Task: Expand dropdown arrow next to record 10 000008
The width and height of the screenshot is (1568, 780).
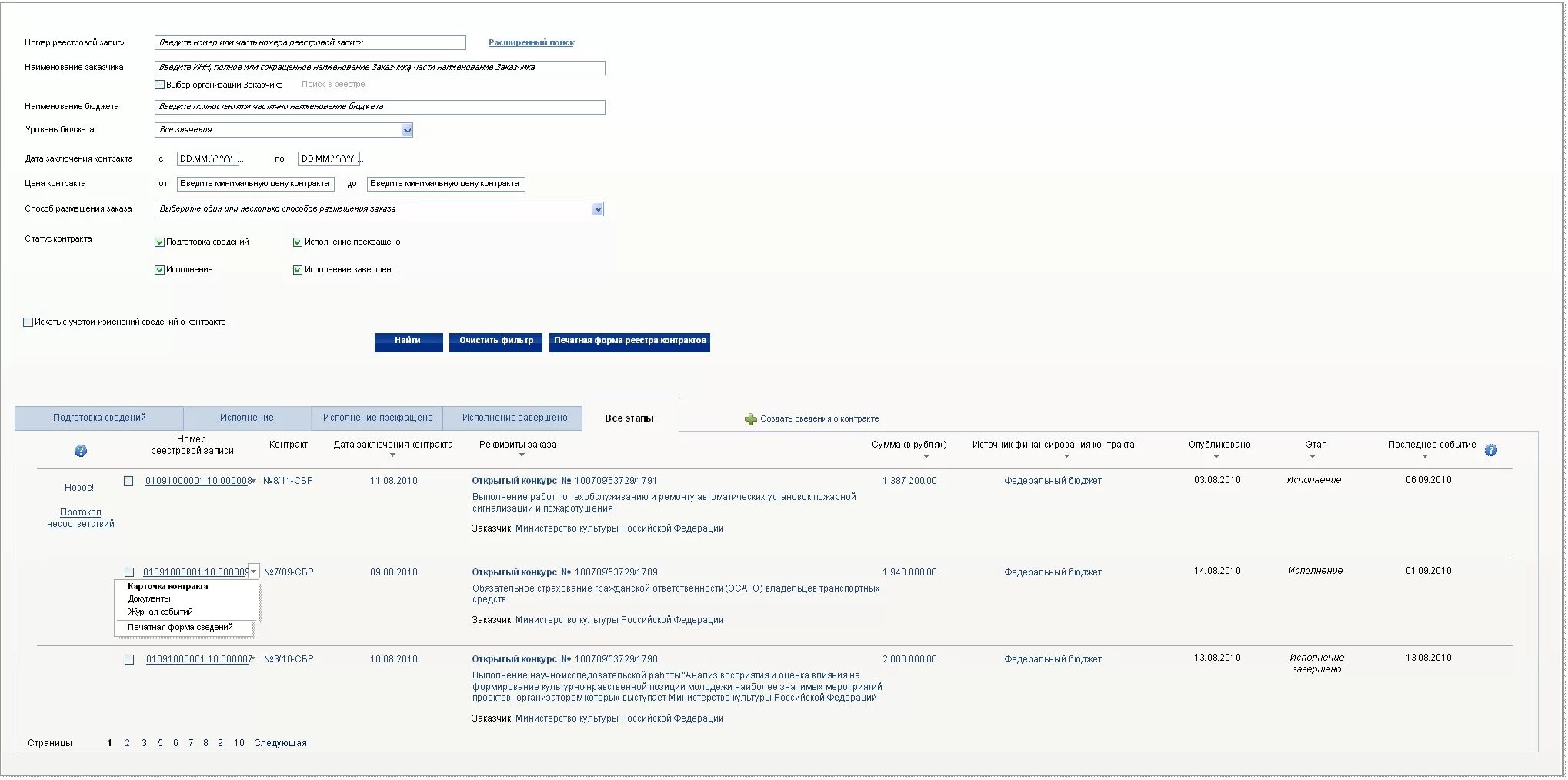Action: pyautogui.click(x=254, y=482)
